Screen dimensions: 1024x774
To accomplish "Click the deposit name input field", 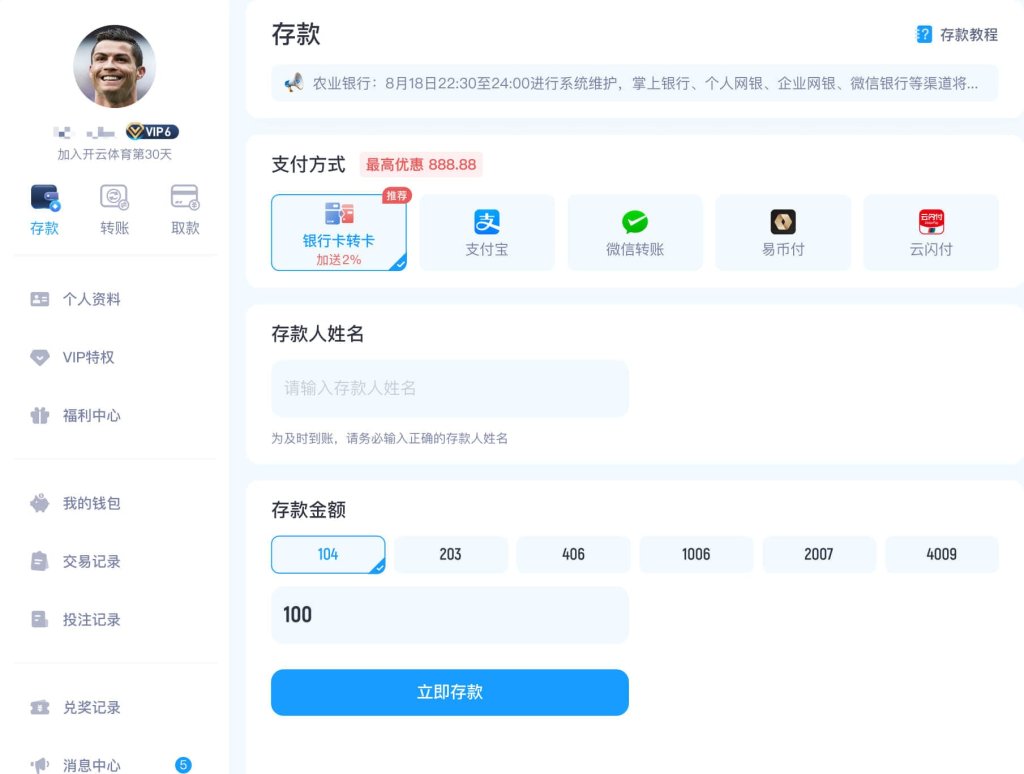I will coord(449,389).
